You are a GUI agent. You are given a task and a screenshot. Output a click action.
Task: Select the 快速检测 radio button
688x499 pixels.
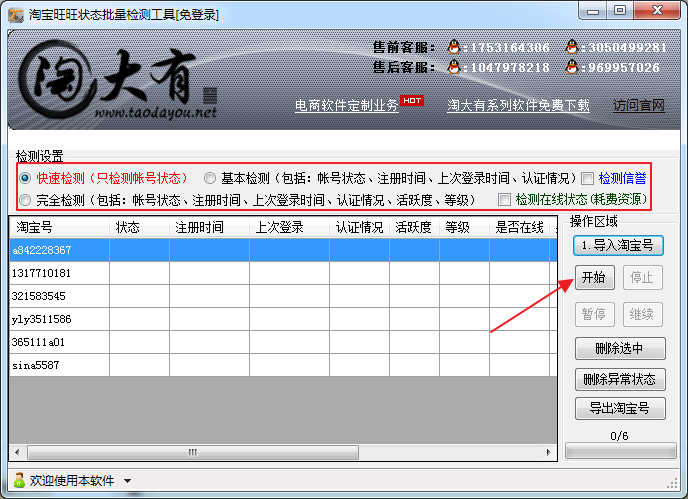(x=25, y=178)
